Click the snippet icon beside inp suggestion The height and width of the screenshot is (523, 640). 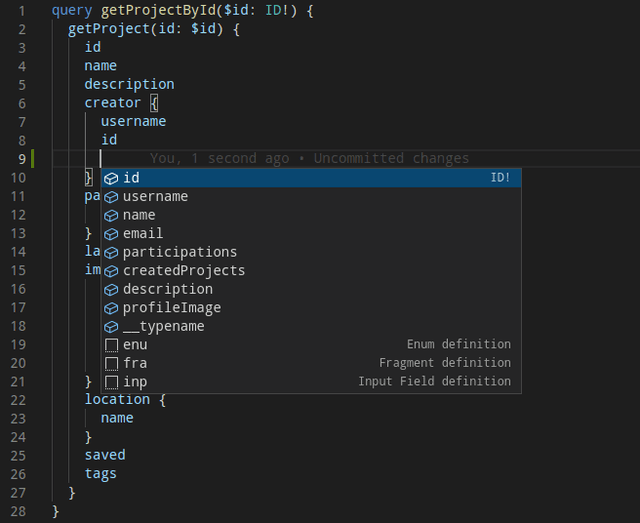tap(111, 382)
